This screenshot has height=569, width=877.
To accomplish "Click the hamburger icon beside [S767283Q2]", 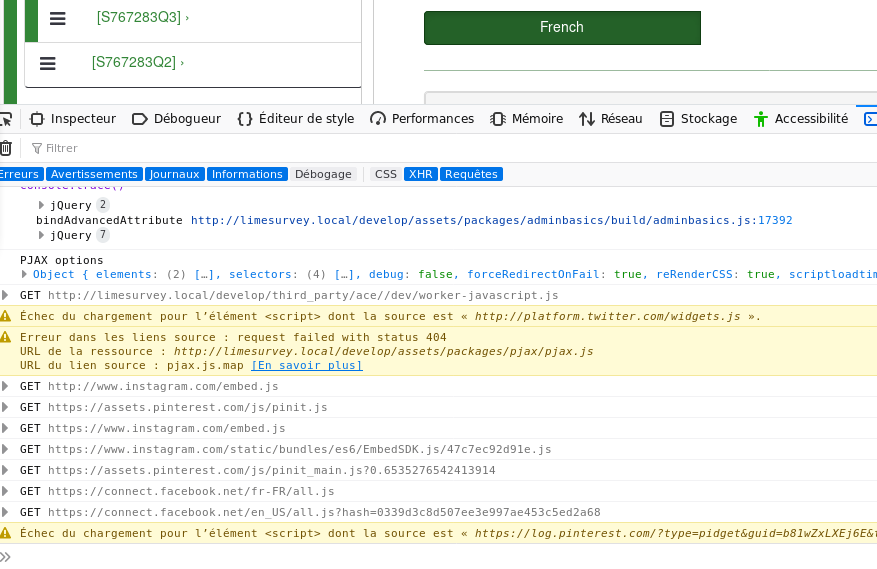I will pos(47,63).
